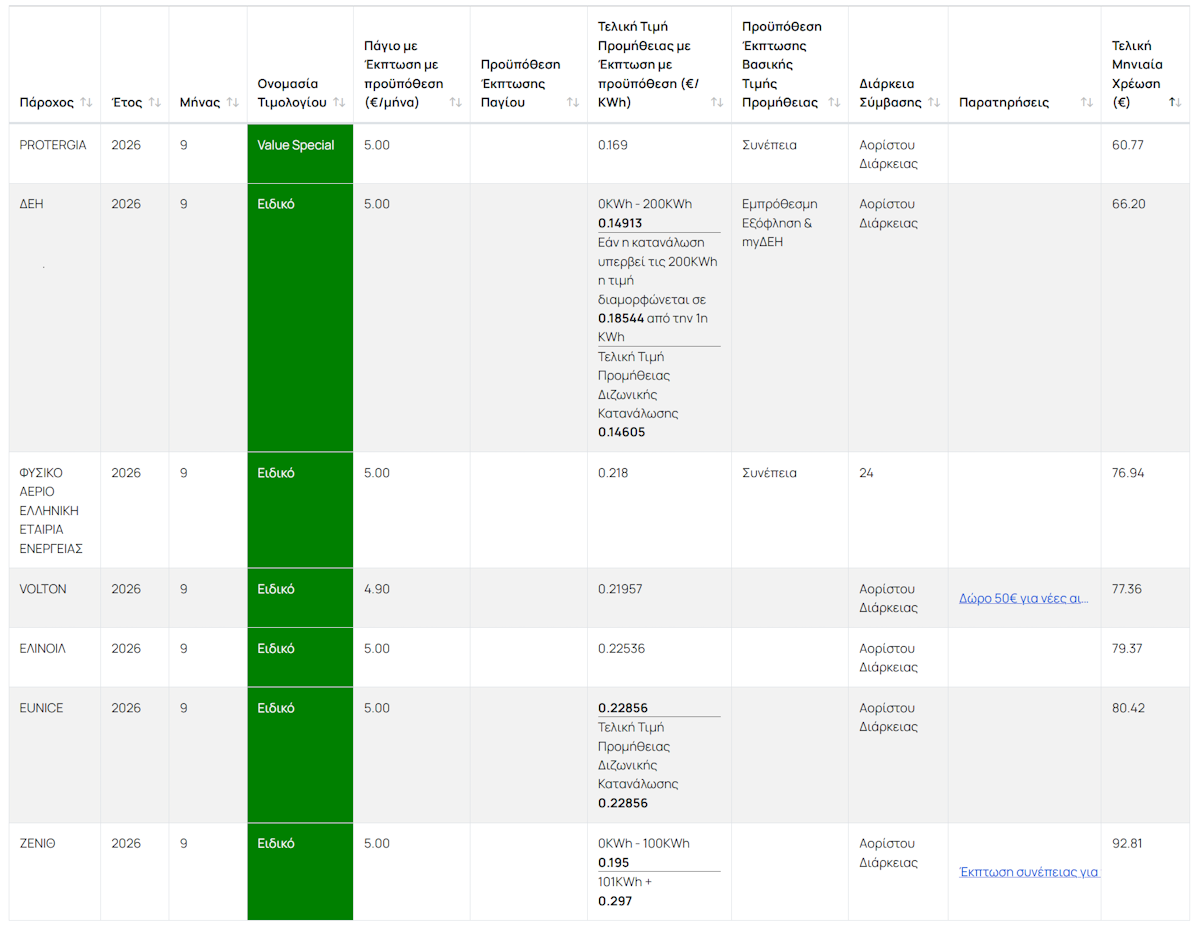The image size is (1200, 930).
Task: Click the Ειδικό cell in VOLTON row
Action: point(300,598)
